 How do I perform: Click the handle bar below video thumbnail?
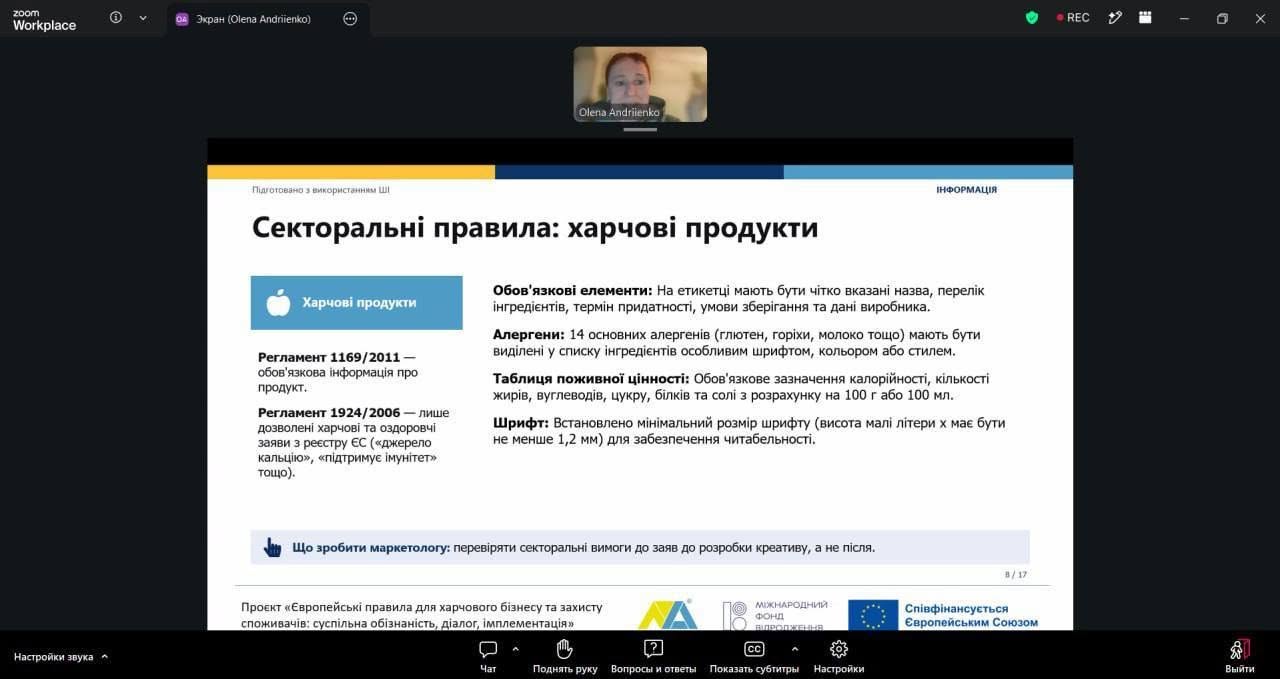640,129
